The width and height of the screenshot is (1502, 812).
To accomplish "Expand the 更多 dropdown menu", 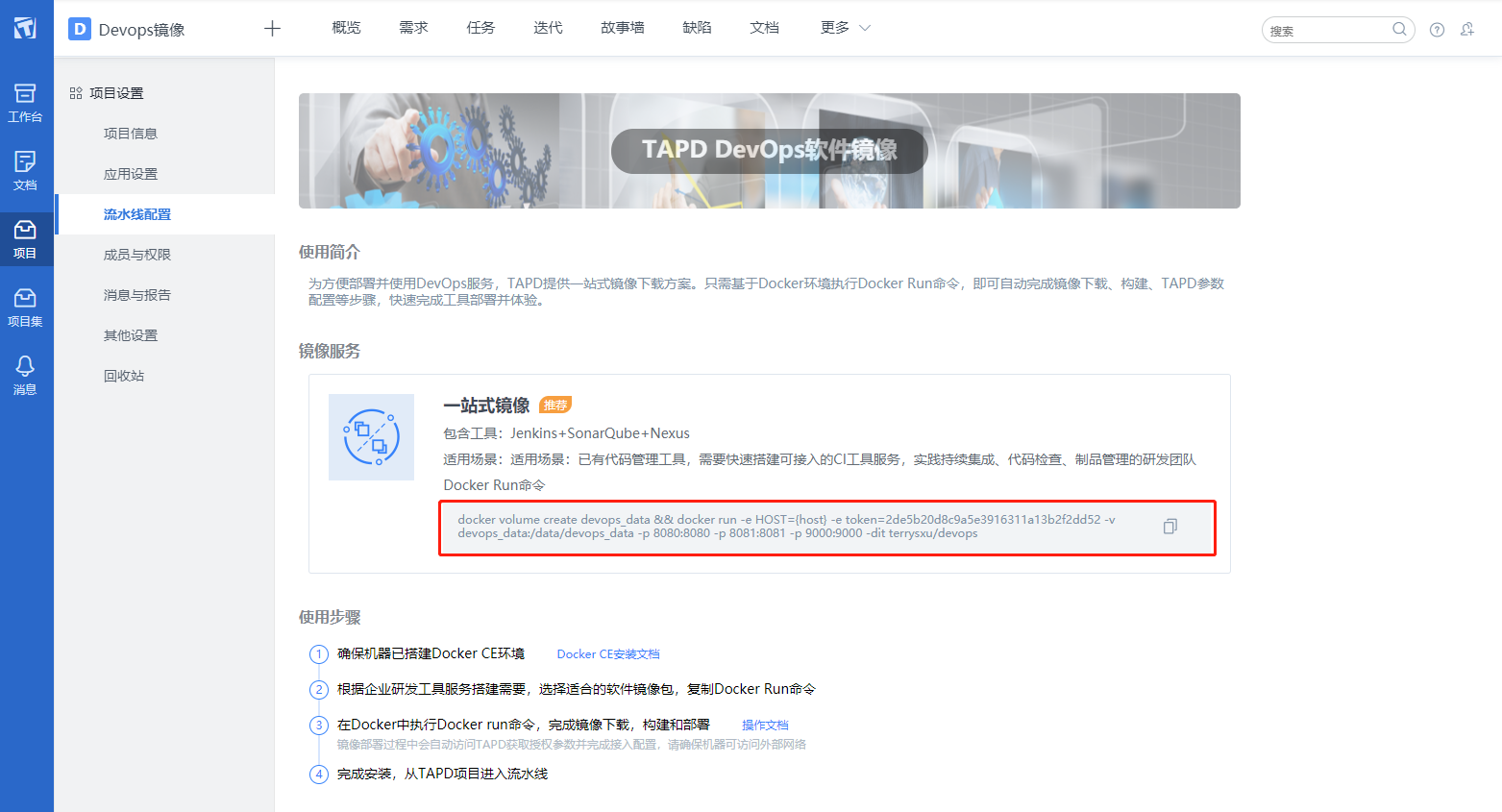I will (x=846, y=28).
